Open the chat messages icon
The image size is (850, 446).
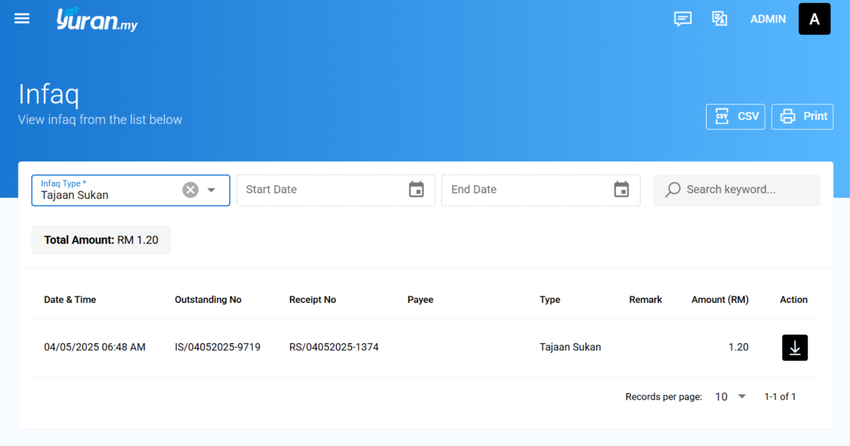coord(682,19)
